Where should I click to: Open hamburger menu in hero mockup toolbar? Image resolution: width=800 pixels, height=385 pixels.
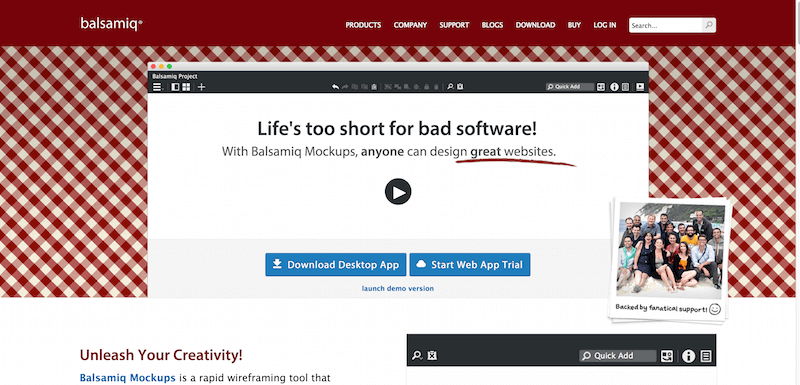click(x=158, y=87)
